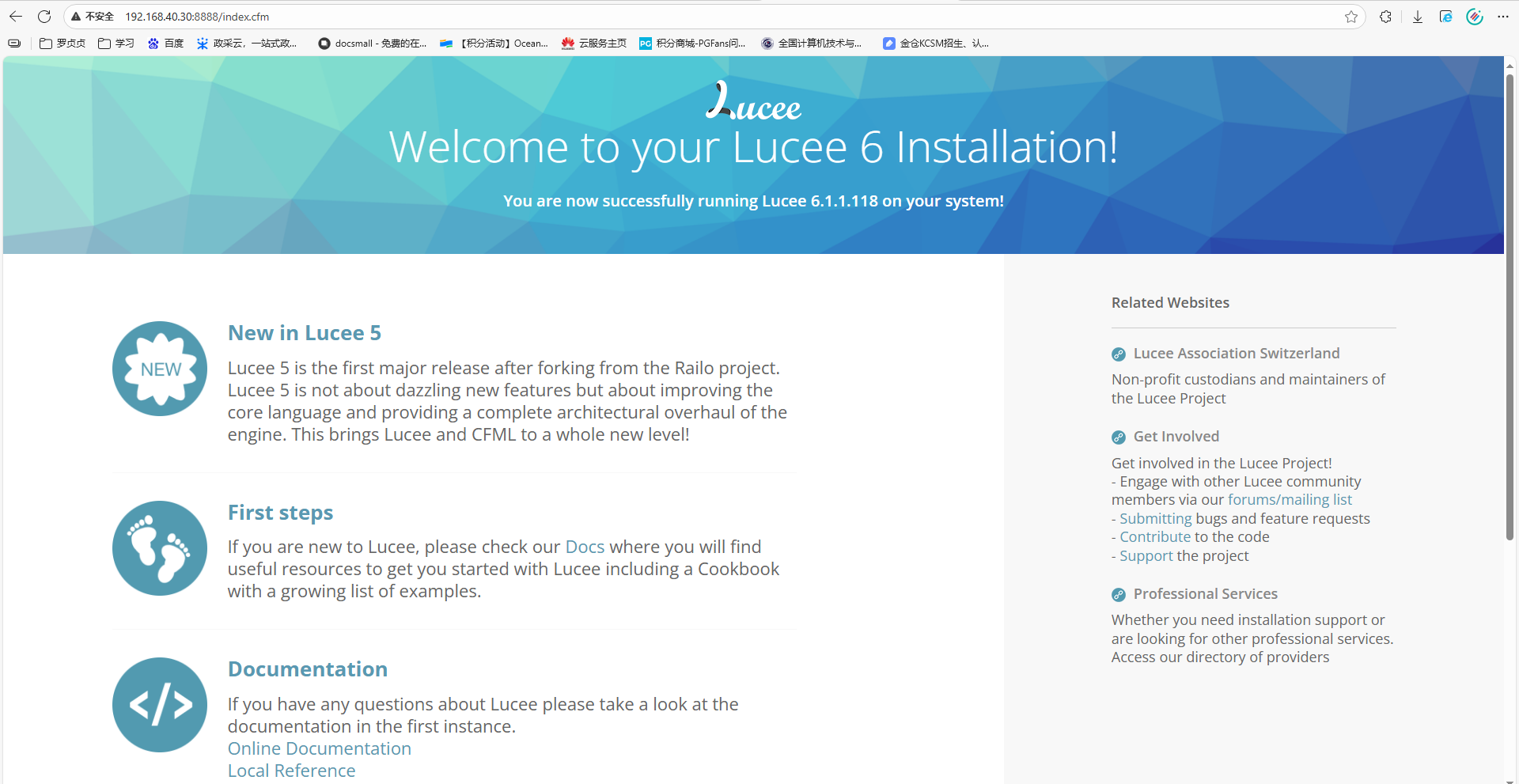
Task: Follow the Docs link in First steps
Action: coord(585,547)
